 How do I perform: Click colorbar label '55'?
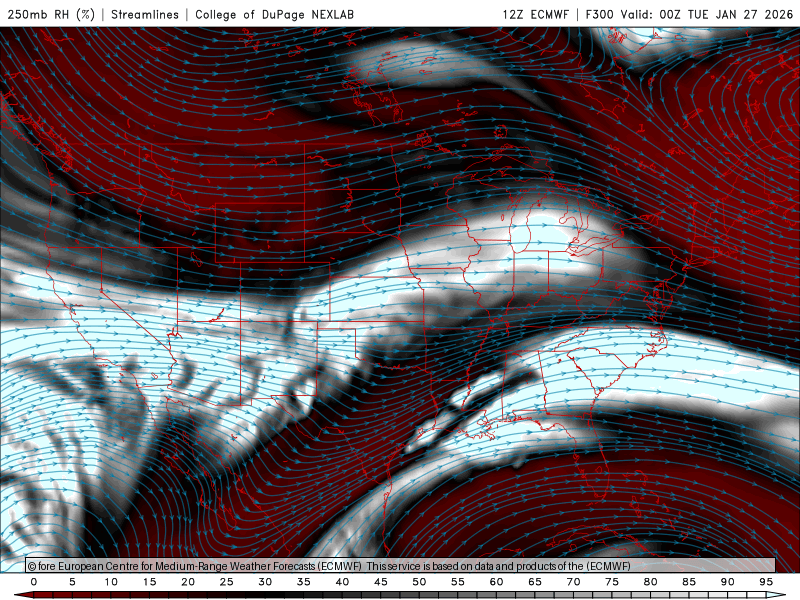[x=458, y=582]
